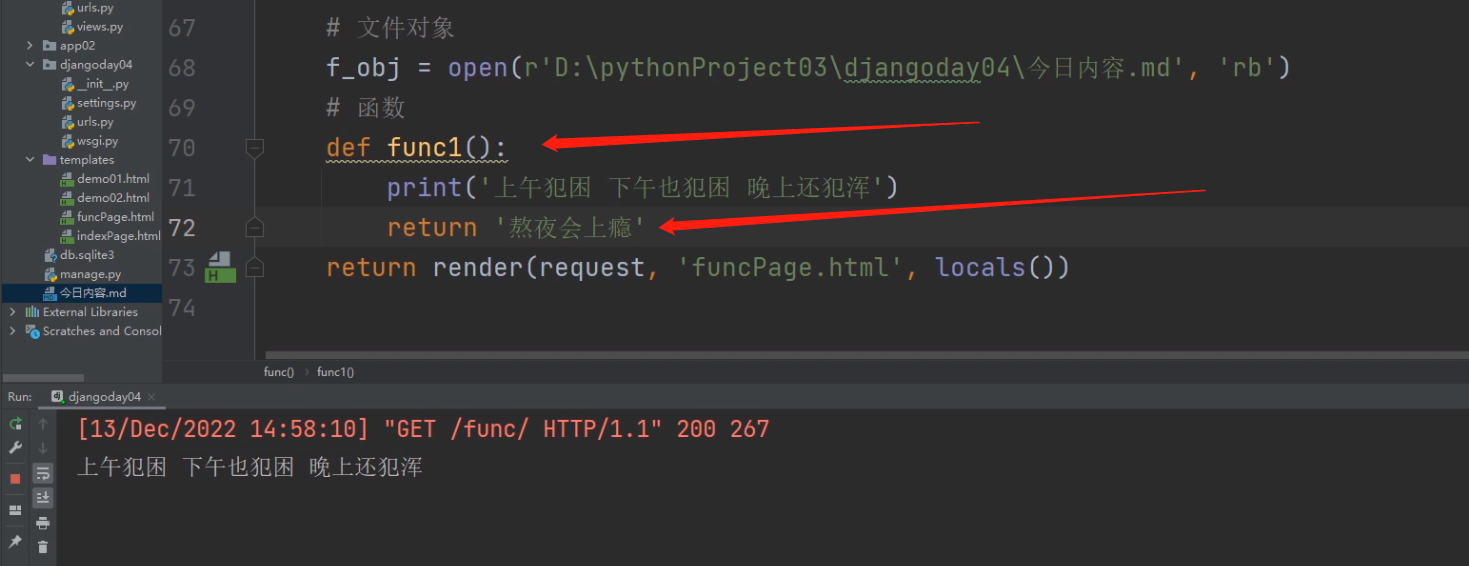The width and height of the screenshot is (1469, 566).
Task: Click '# 函数' comment on line 69
Action: point(365,108)
